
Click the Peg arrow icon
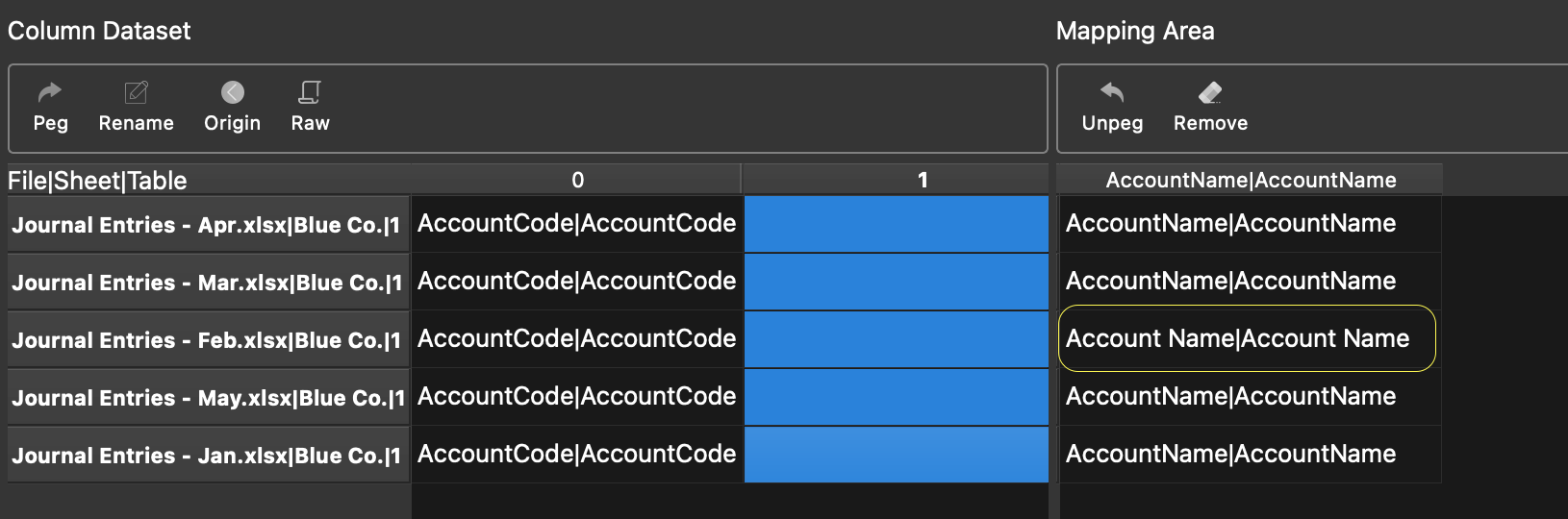pyautogui.click(x=49, y=92)
